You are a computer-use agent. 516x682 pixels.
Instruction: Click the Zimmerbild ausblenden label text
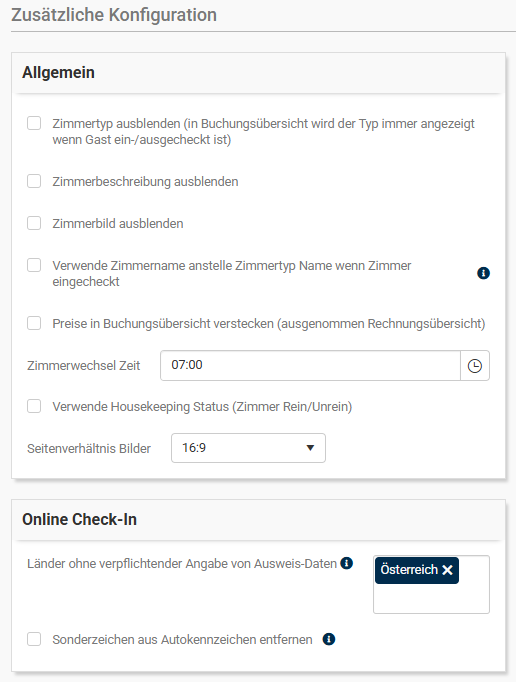118,224
